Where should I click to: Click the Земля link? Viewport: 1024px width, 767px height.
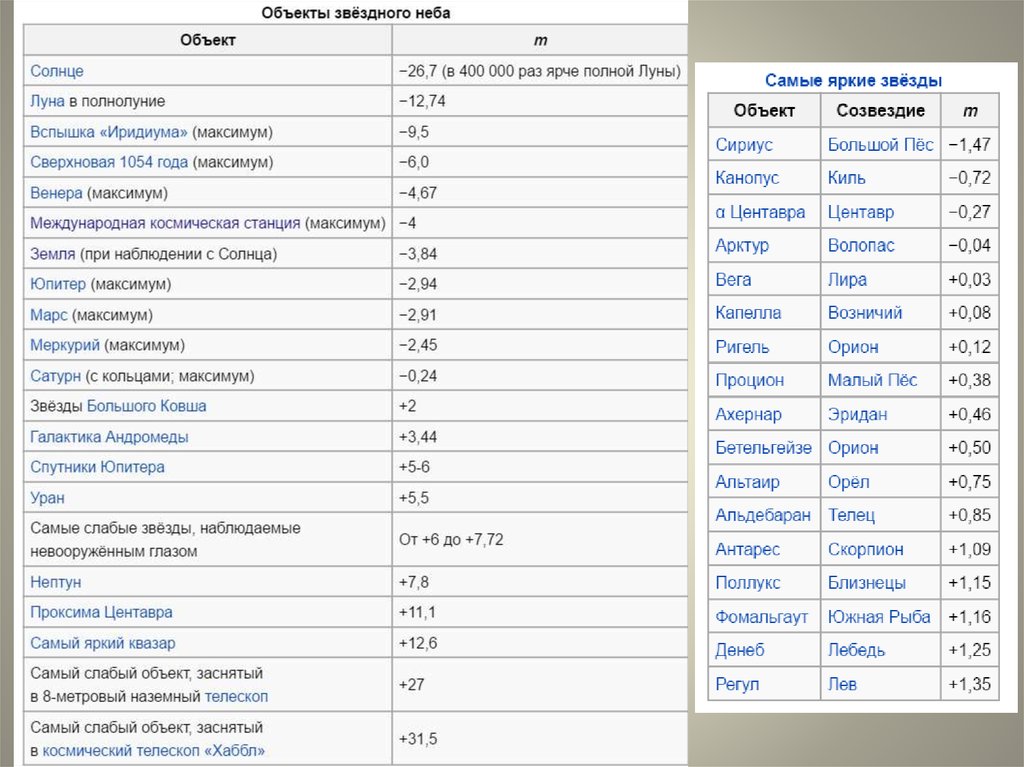point(53,253)
